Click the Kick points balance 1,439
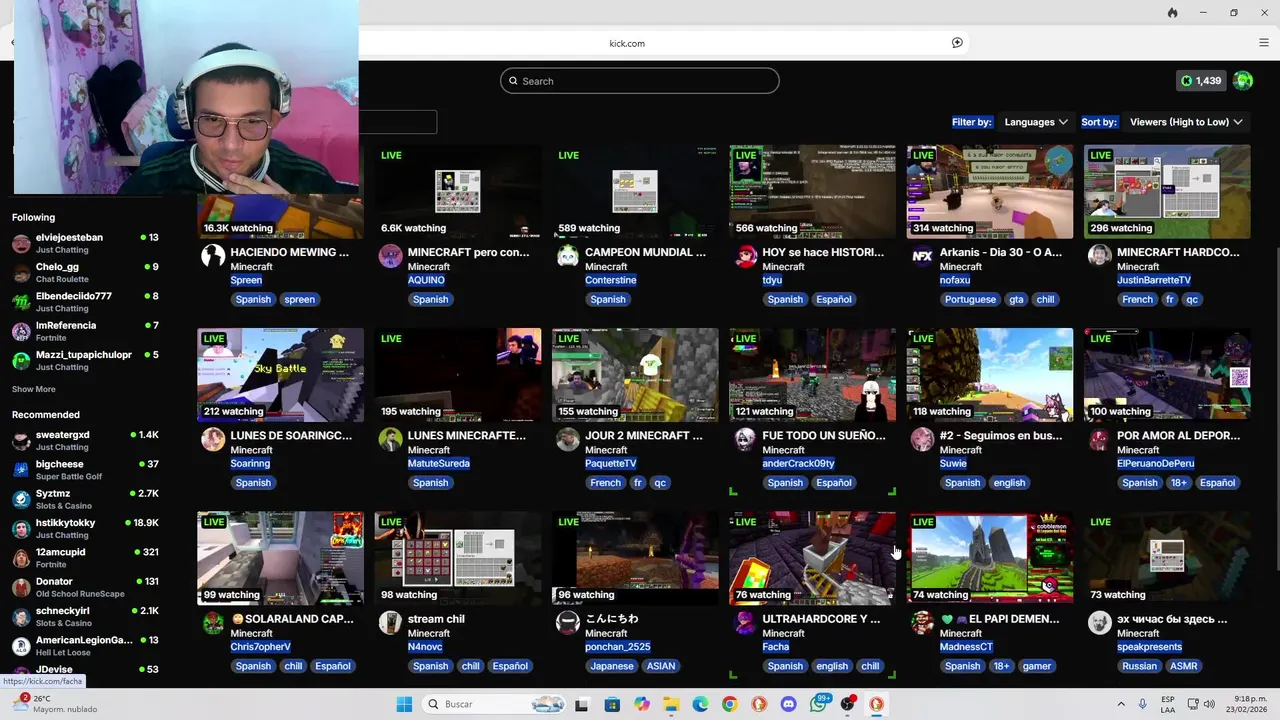 [1201, 81]
